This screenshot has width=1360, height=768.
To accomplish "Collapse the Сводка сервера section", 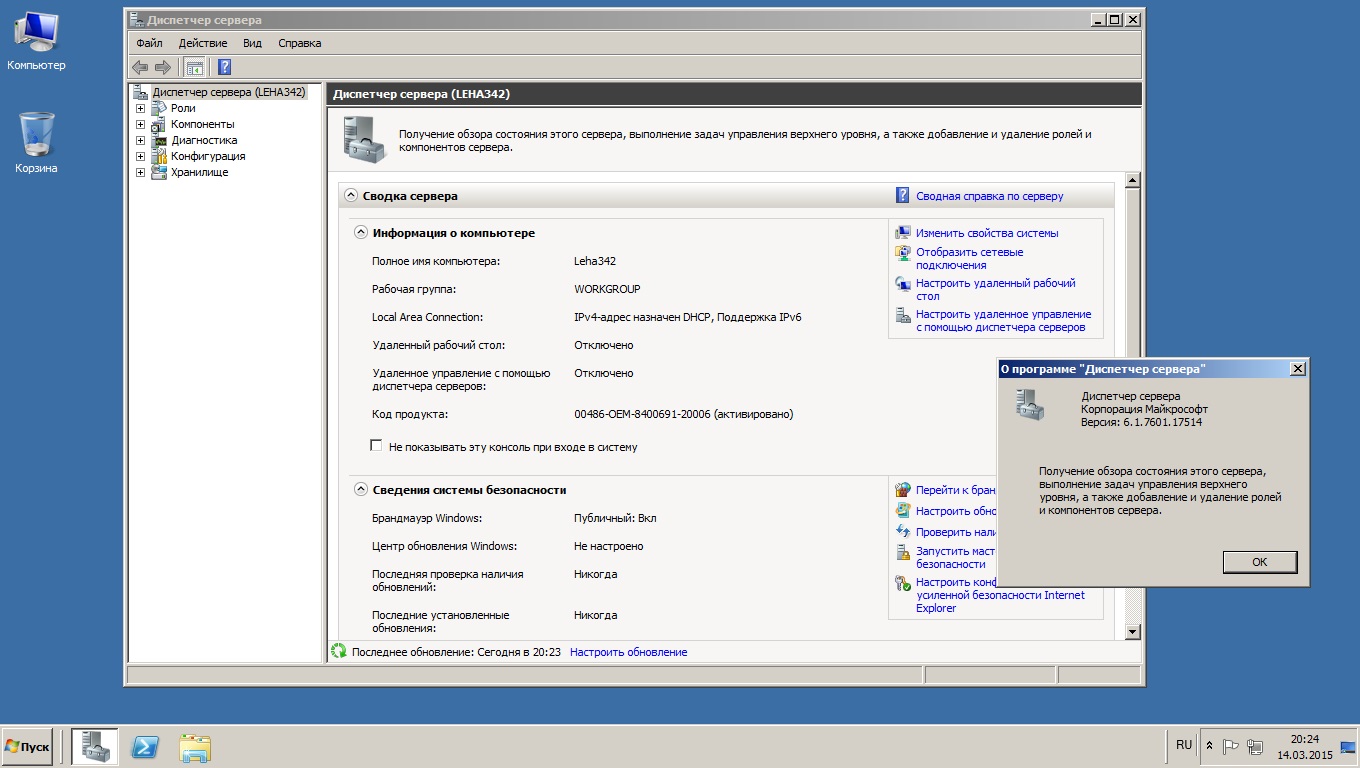I will (351, 196).
